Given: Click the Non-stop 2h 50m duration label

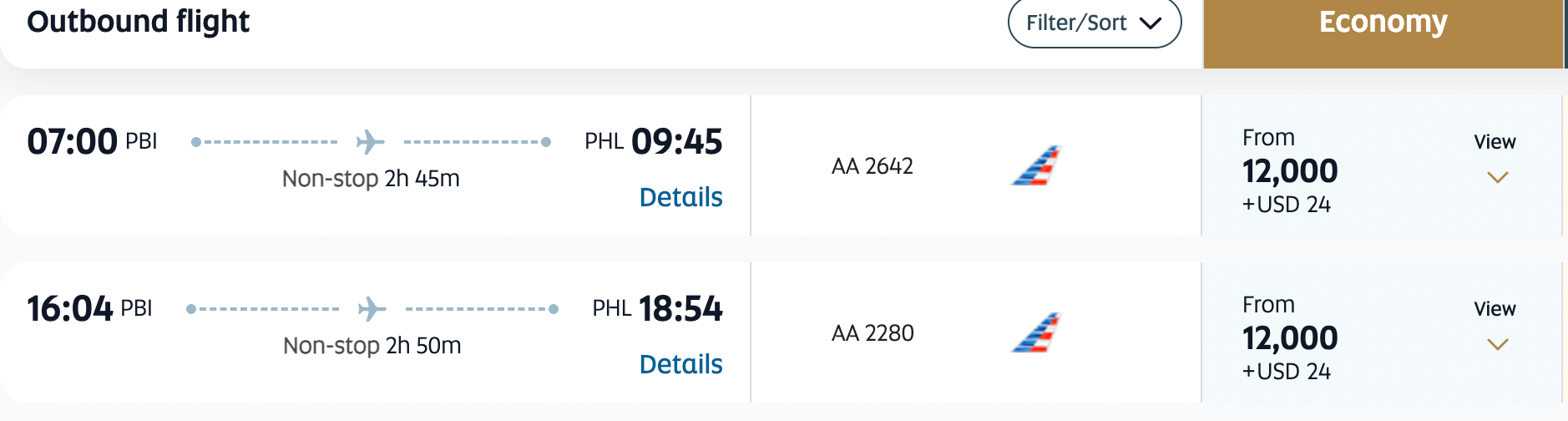Looking at the screenshot, I should coord(372,346).
